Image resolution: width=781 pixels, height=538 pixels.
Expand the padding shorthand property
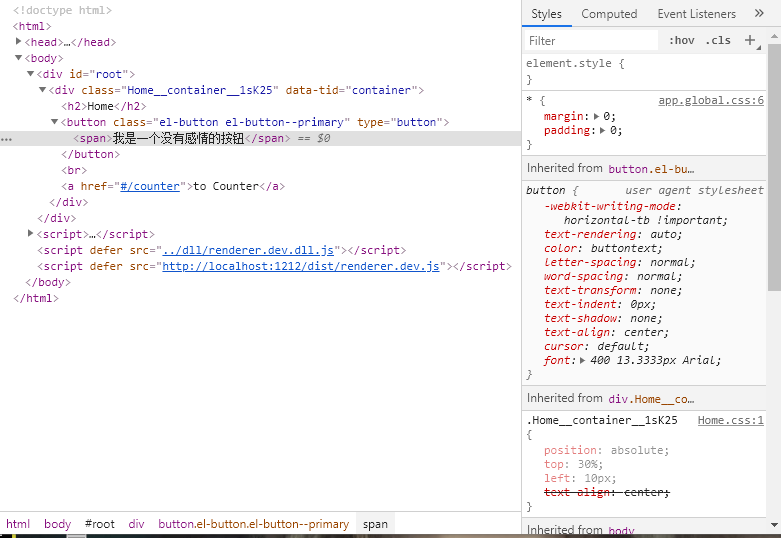coord(603,131)
